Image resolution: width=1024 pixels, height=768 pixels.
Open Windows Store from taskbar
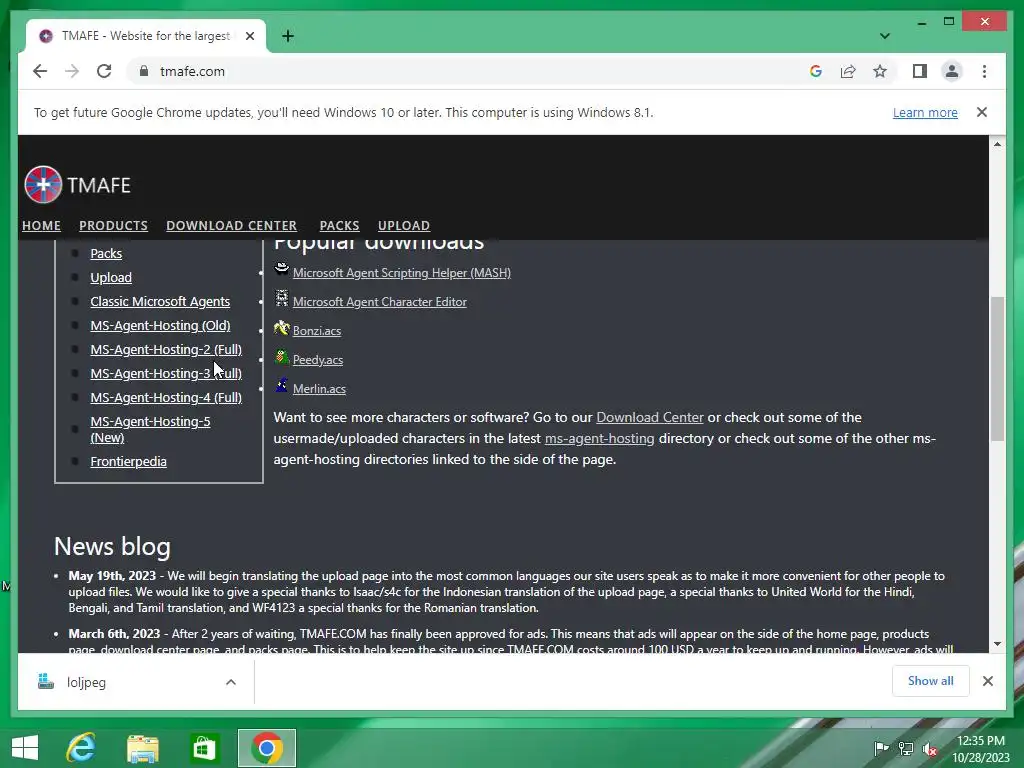point(203,748)
